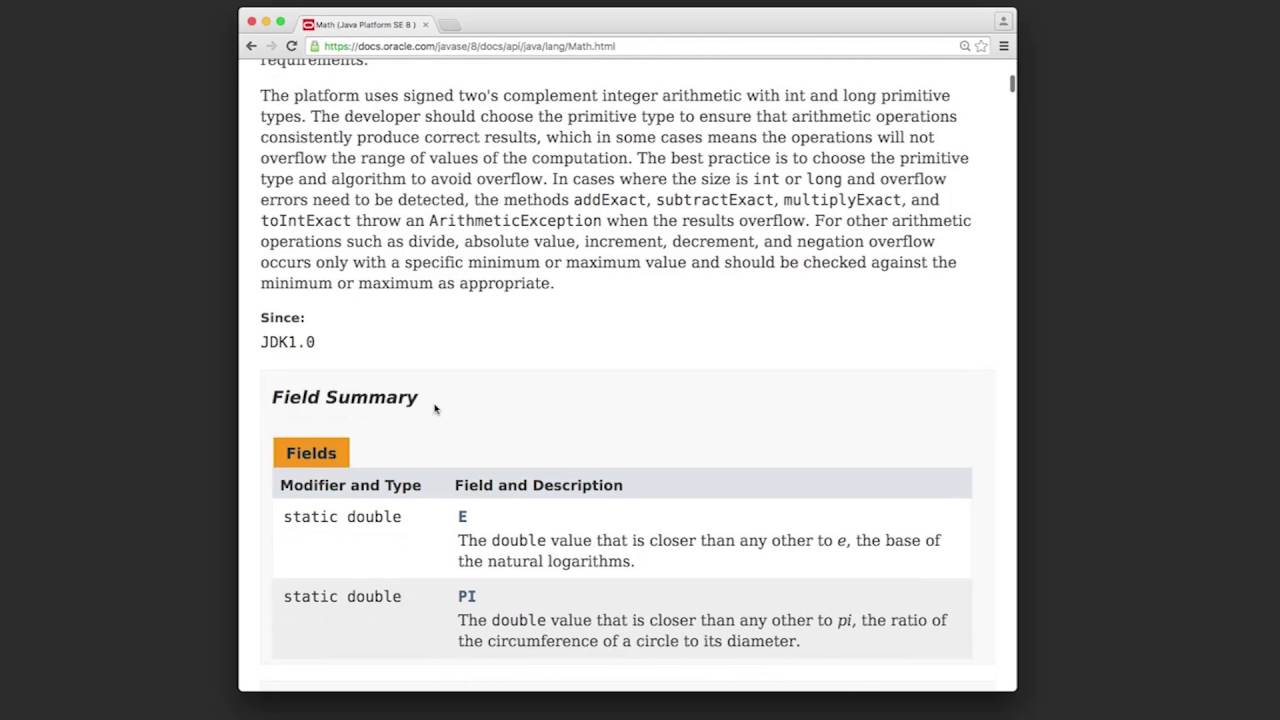This screenshot has width=1280, height=720.
Task: Click the page vertical scrollbar thumb
Action: (1012, 84)
